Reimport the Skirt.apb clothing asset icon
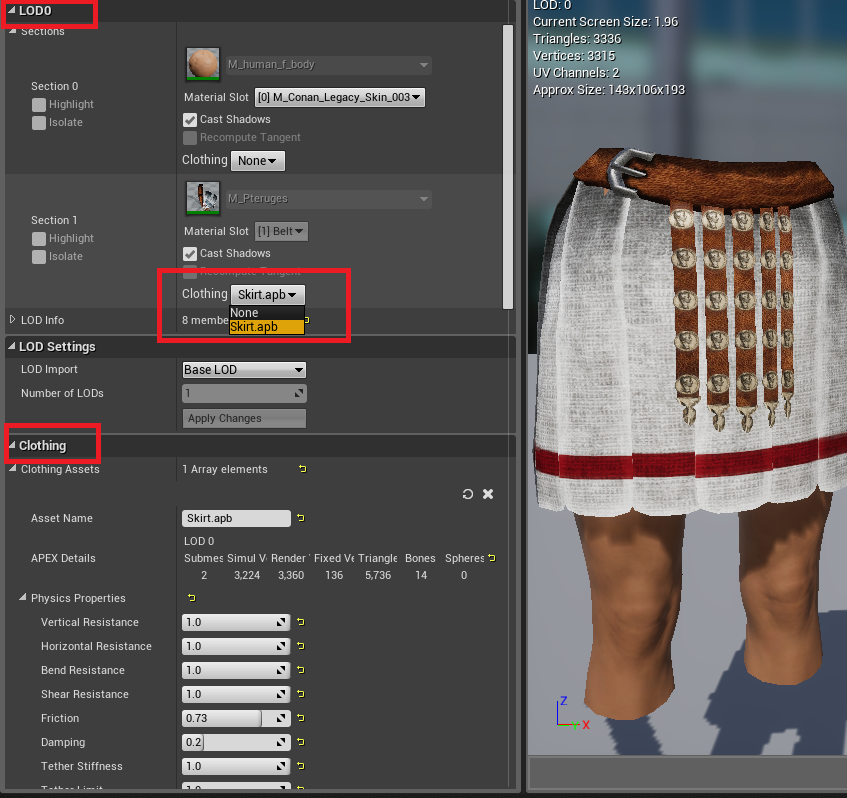Viewport: 847px width, 798px height. [468, 494]
